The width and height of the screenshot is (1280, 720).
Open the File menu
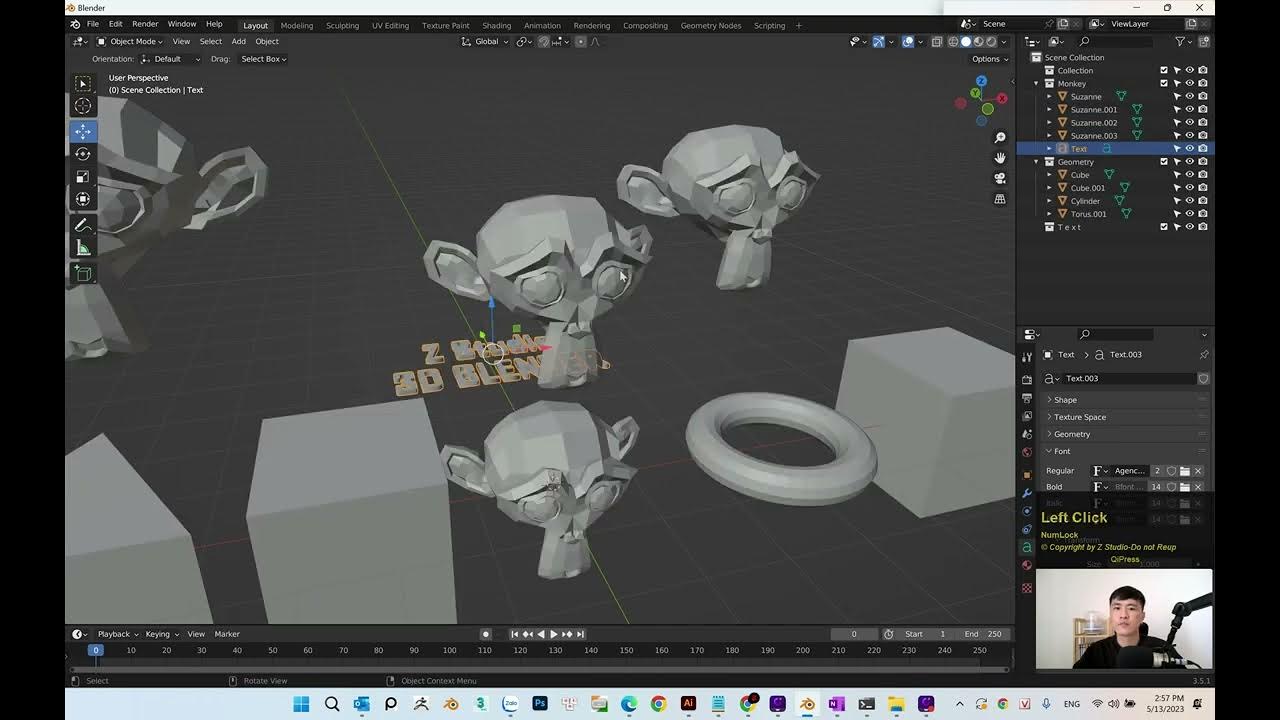pyautogui.click(x=93, y=24)
